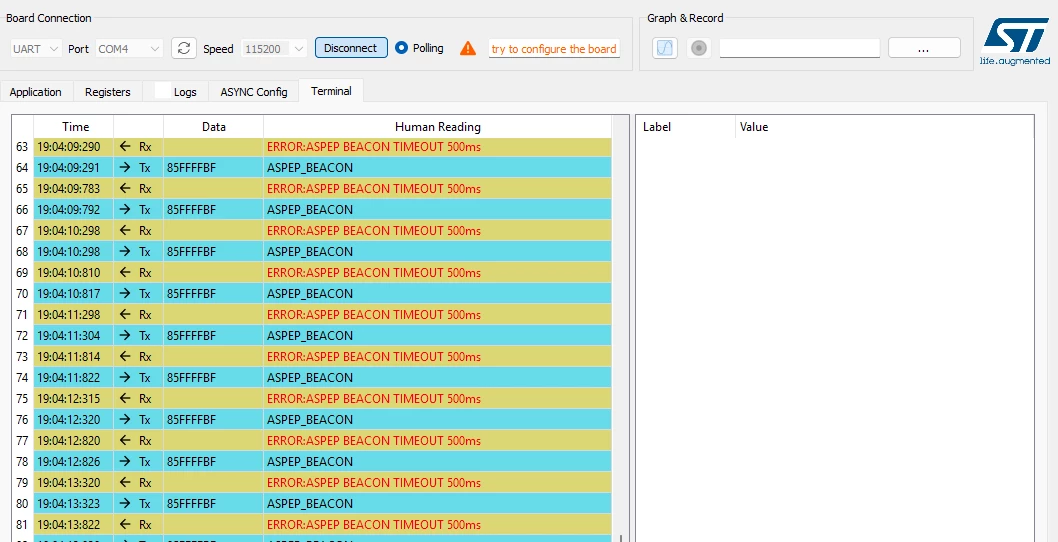
Task: Click 'try to configure the board' status
Action: tap(554, 49)
